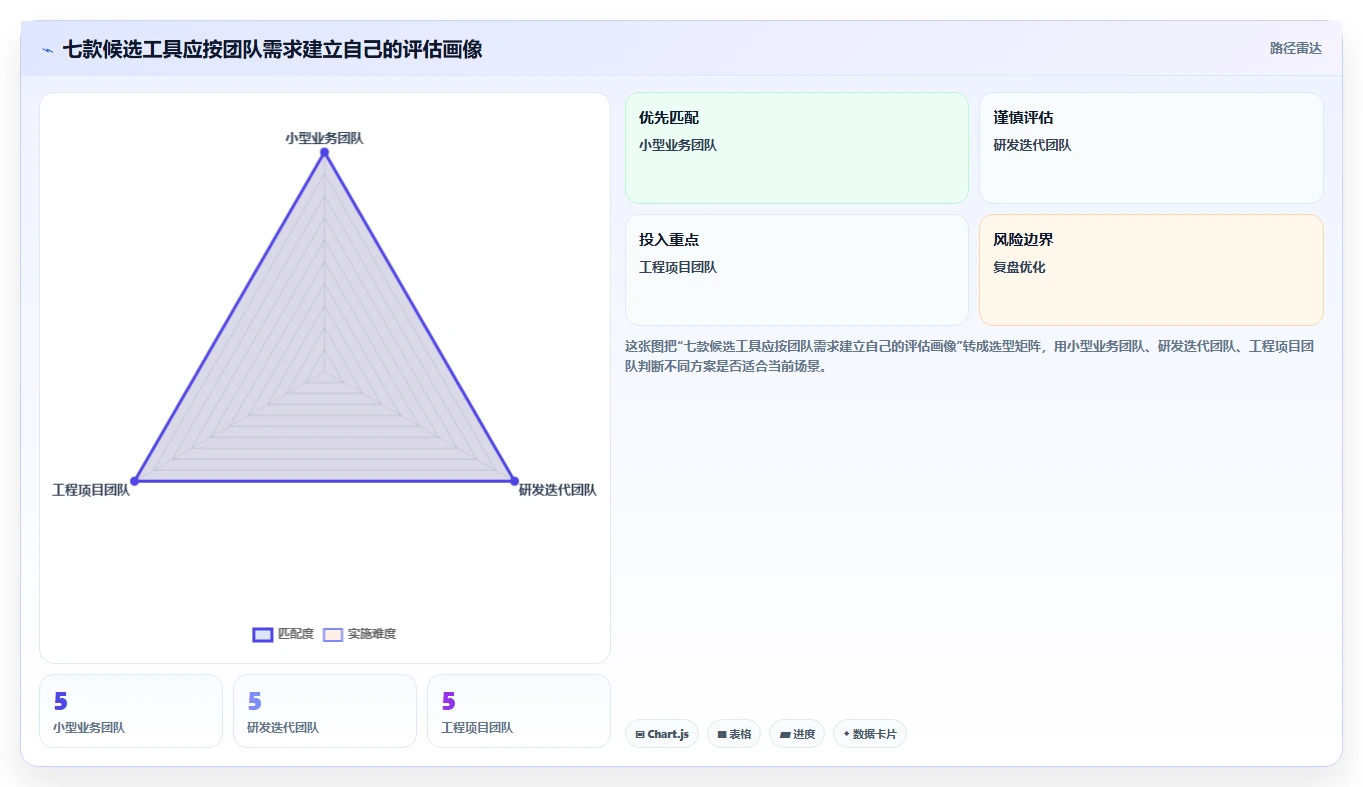1363x787 pixels.
Task: Click the 匹配度 legend label
Action: (296, 634)
